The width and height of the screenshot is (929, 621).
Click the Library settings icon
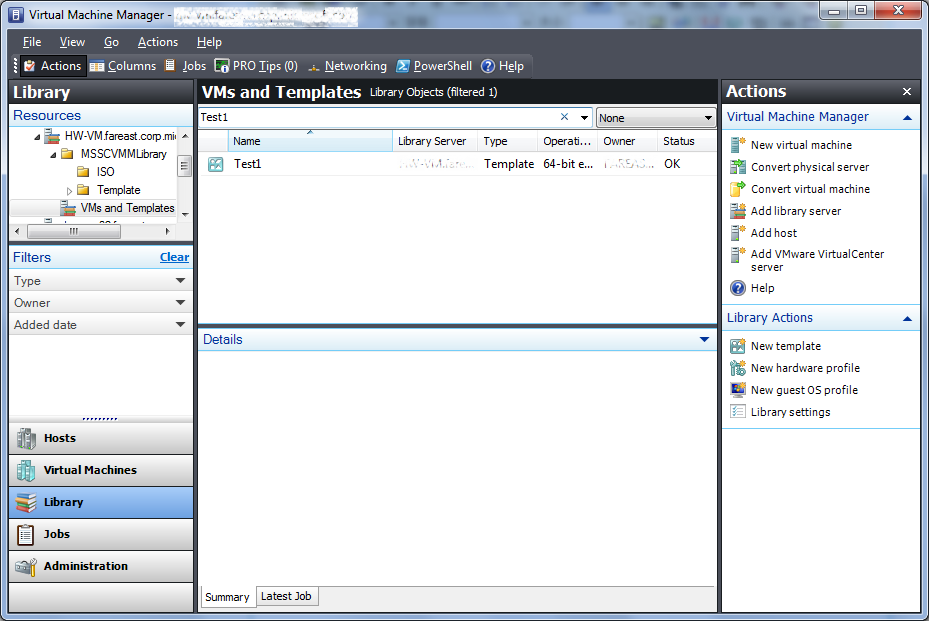pyautogui.click(x=738, y=411)
